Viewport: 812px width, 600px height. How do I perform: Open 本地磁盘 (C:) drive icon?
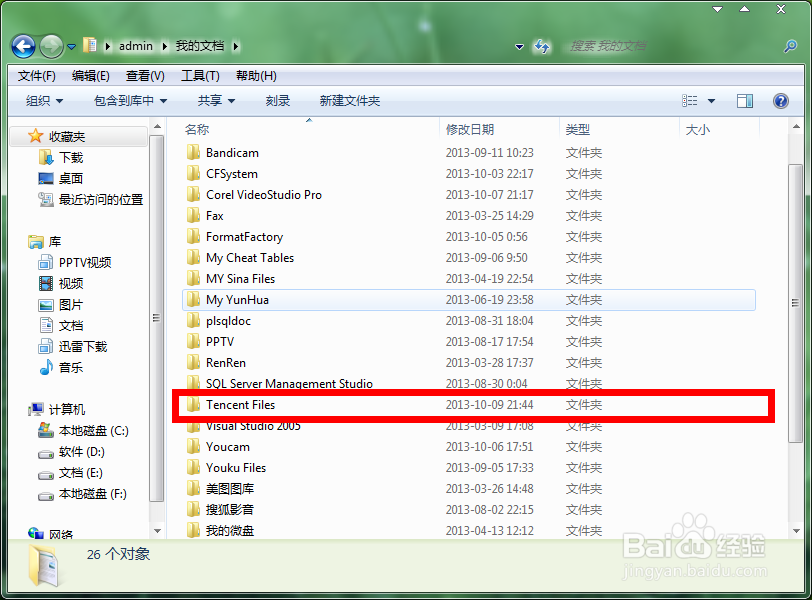point(46,430)
